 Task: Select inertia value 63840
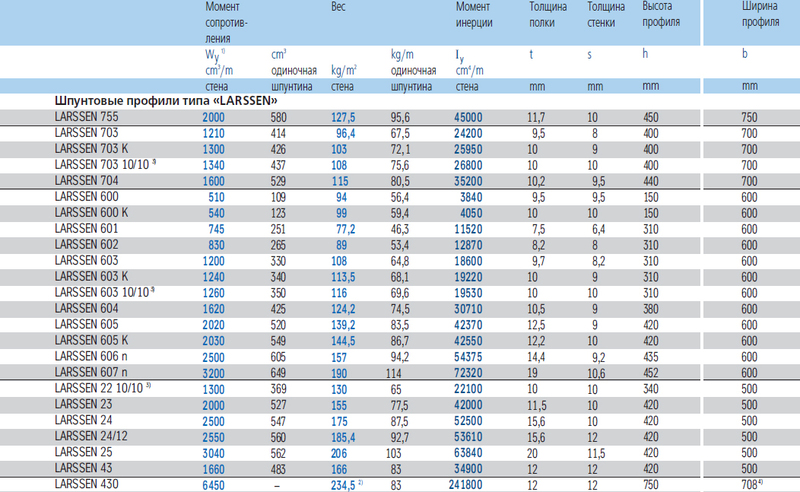pyautogui.click(x=468, y=453)
